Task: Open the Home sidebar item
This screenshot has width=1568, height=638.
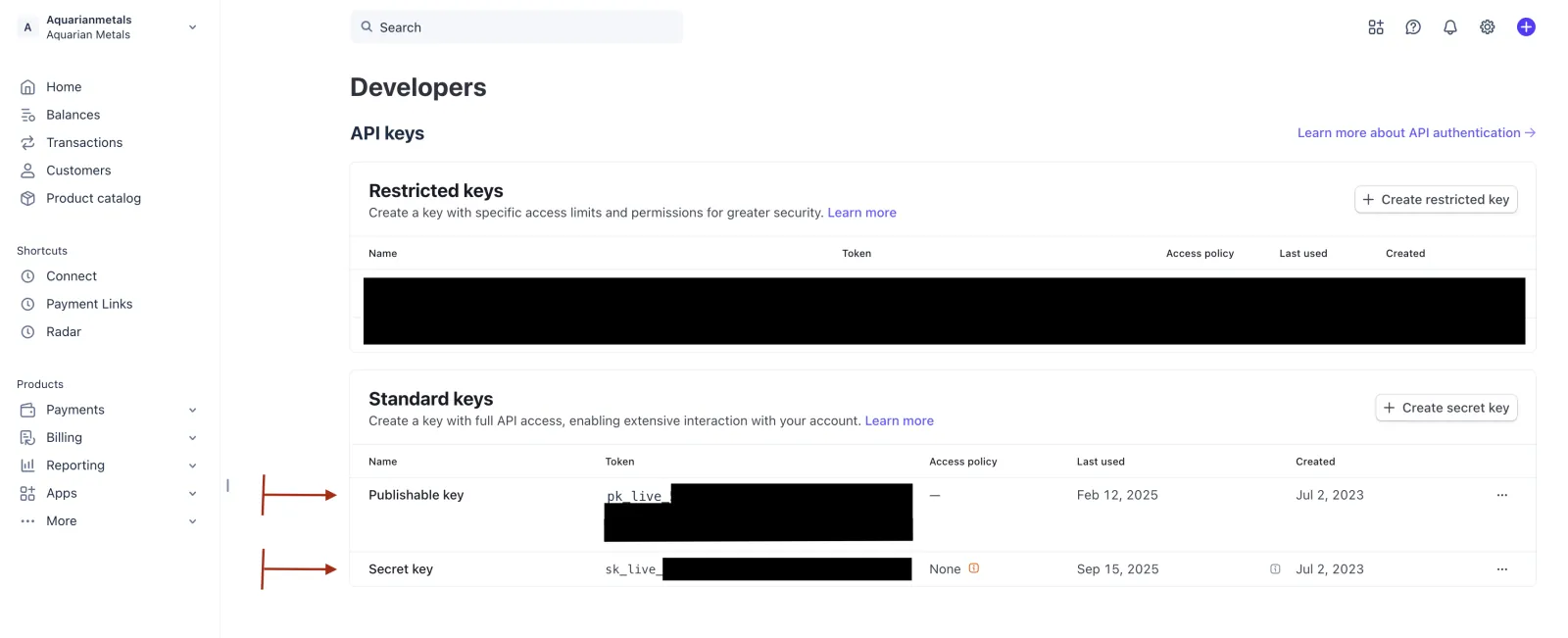Action: pyautogui.click(x=63, y=87)
